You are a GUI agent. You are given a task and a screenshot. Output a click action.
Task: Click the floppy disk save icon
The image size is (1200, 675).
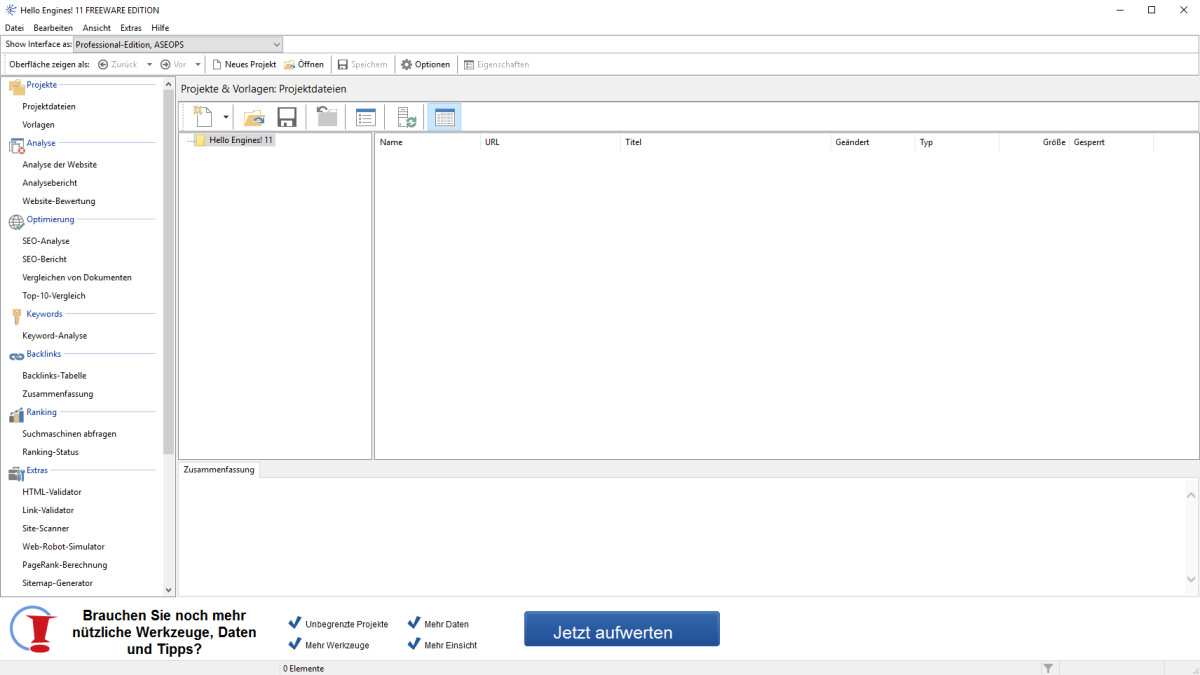click(x=287, y=117)
